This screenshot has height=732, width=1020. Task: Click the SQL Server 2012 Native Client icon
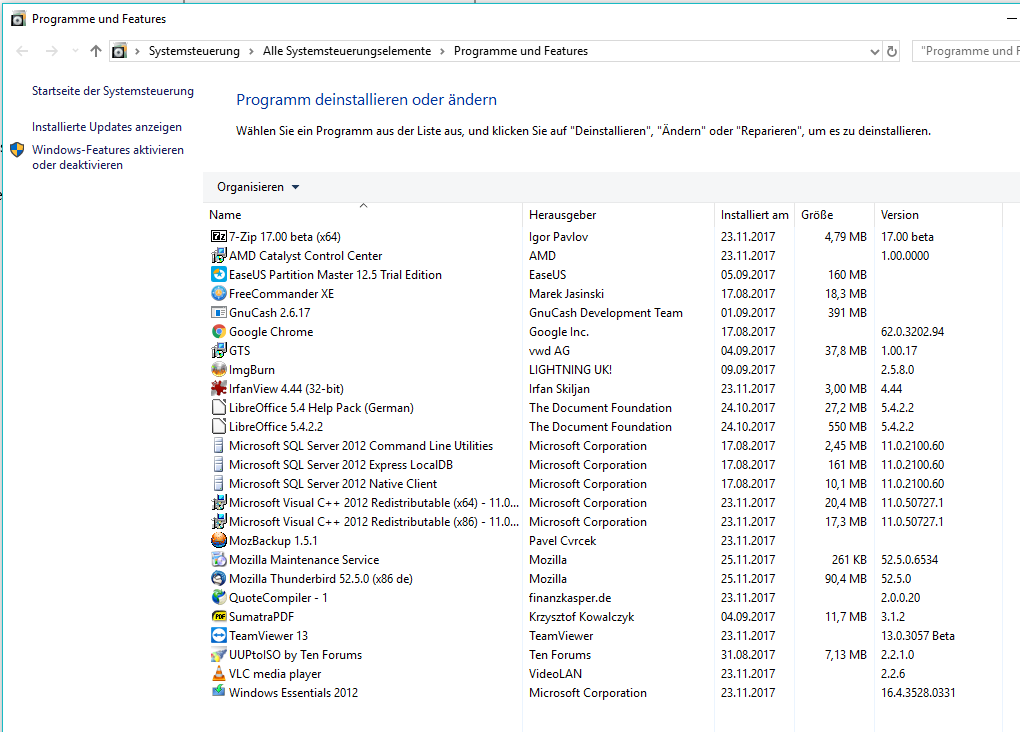[219, 483]
